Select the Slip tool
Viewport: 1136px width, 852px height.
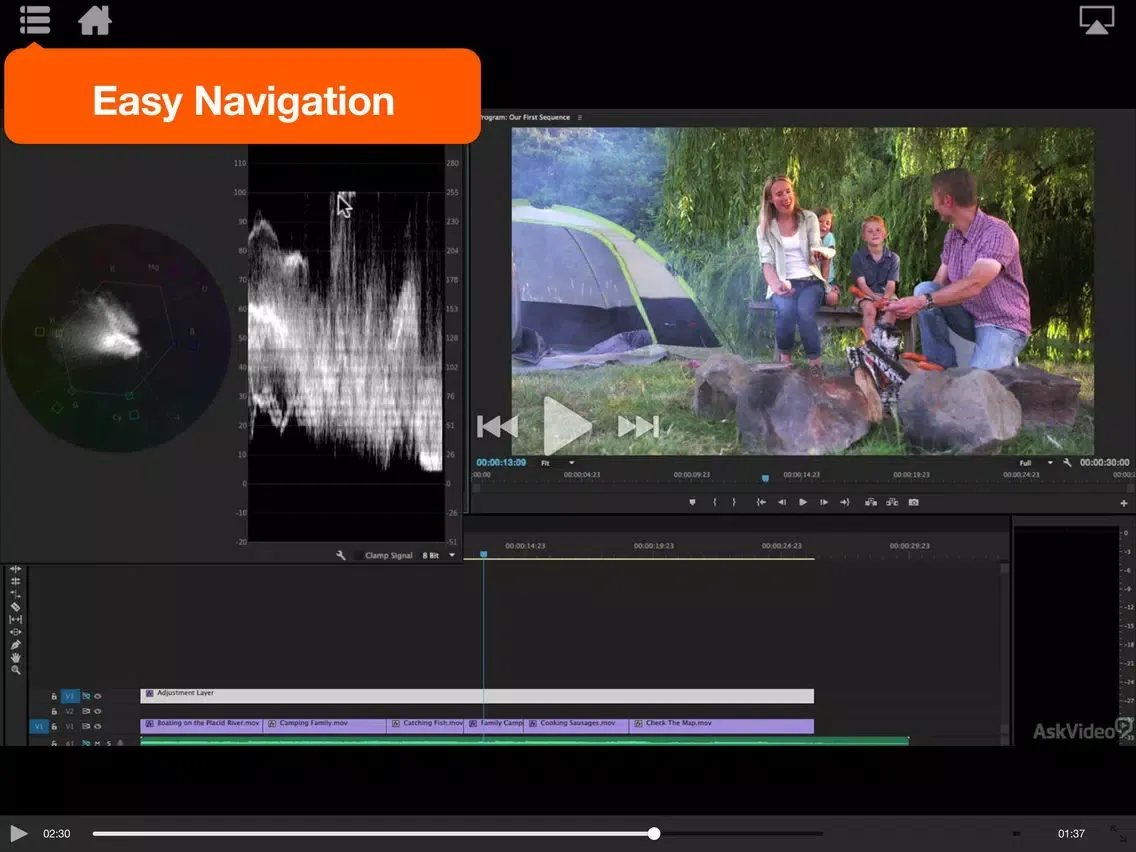15,619
